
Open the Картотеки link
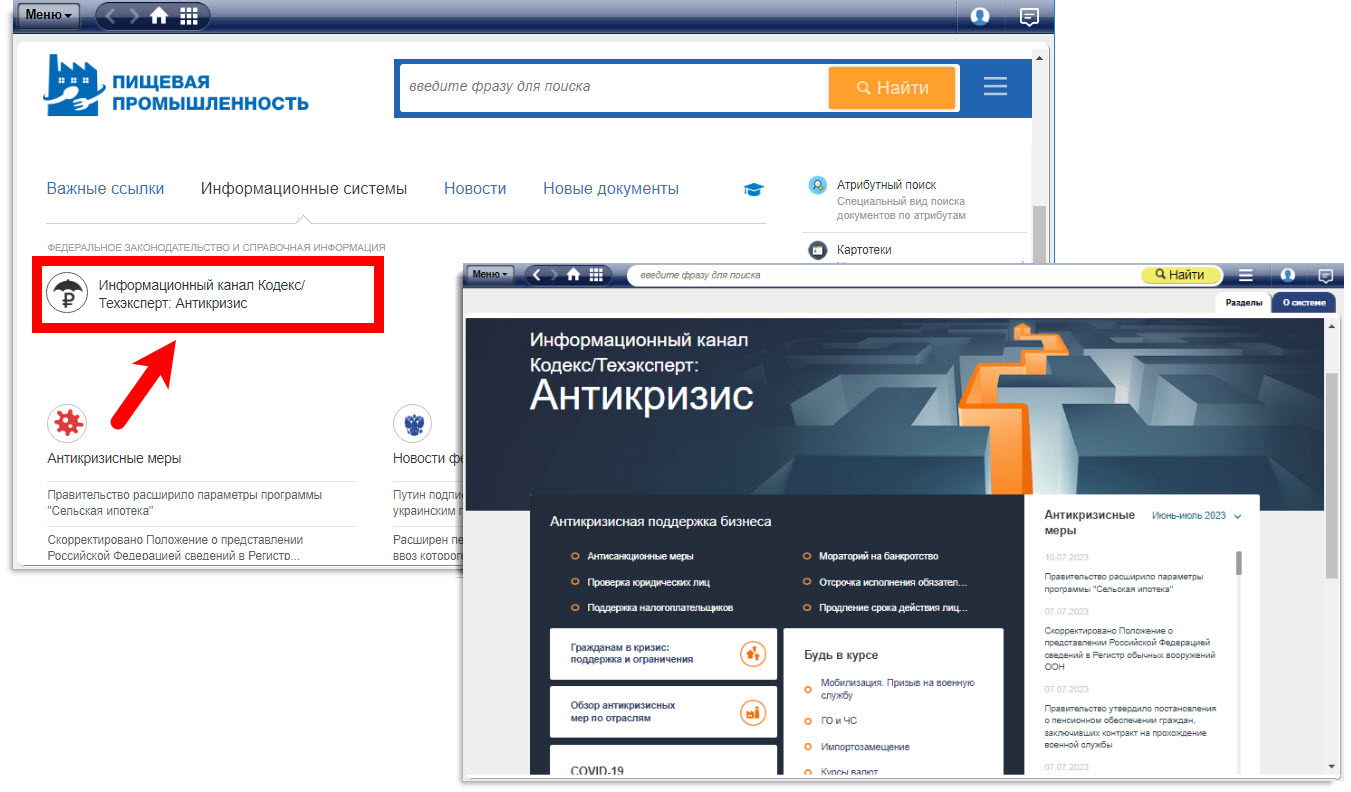click(x=864, y=250)
